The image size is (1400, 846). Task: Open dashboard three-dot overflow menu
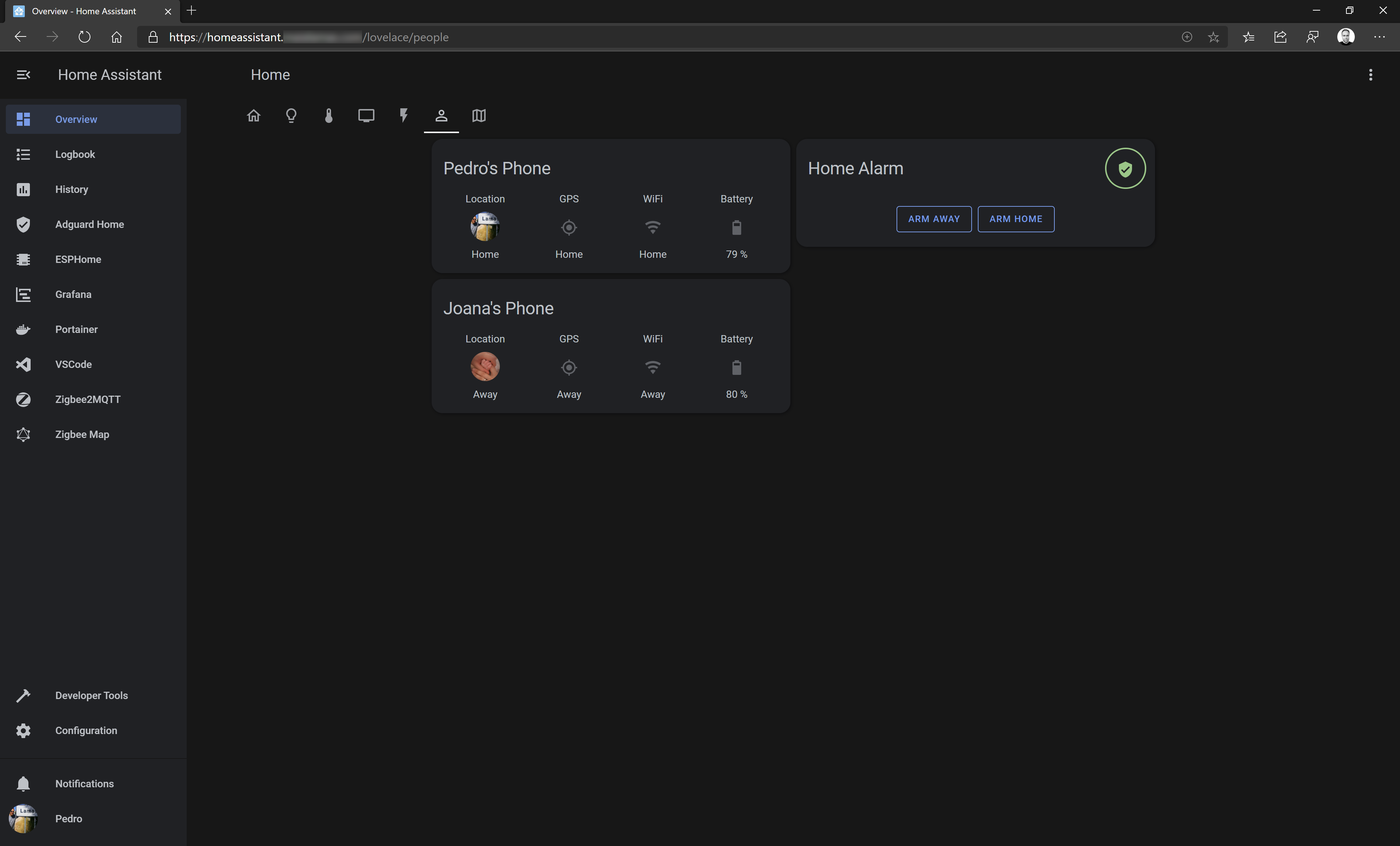[1370, 74]
